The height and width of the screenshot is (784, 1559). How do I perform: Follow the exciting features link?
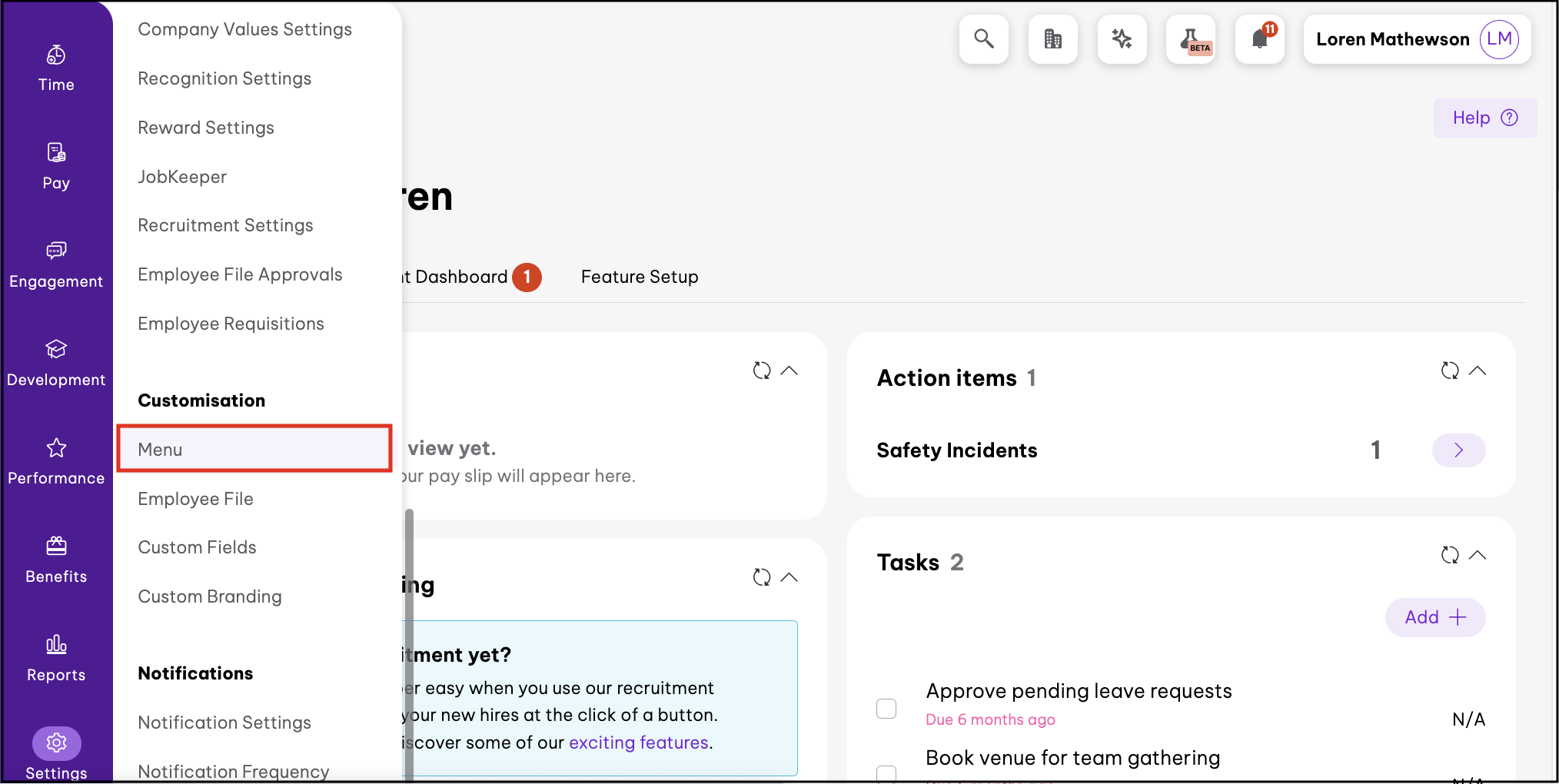(638, 742)
